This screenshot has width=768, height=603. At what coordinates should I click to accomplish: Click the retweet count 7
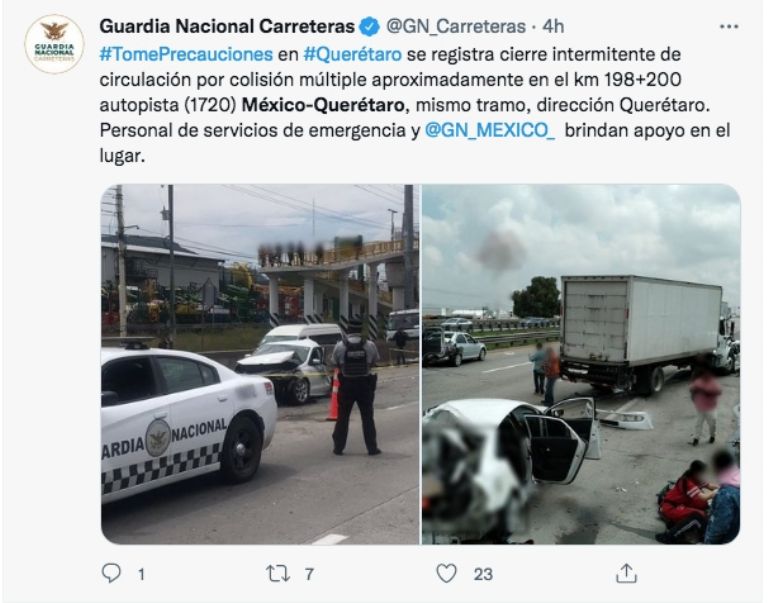click(x=309, y=574)
